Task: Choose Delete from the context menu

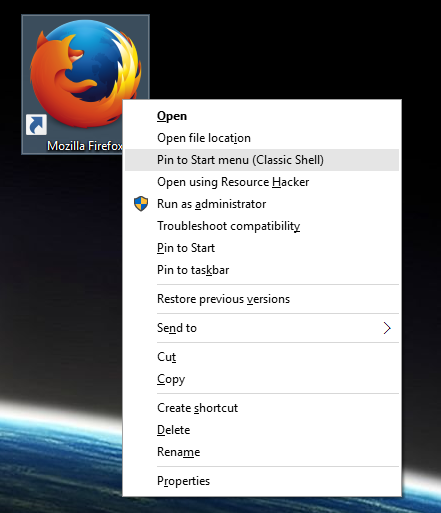Action: (x=262, y=430)
